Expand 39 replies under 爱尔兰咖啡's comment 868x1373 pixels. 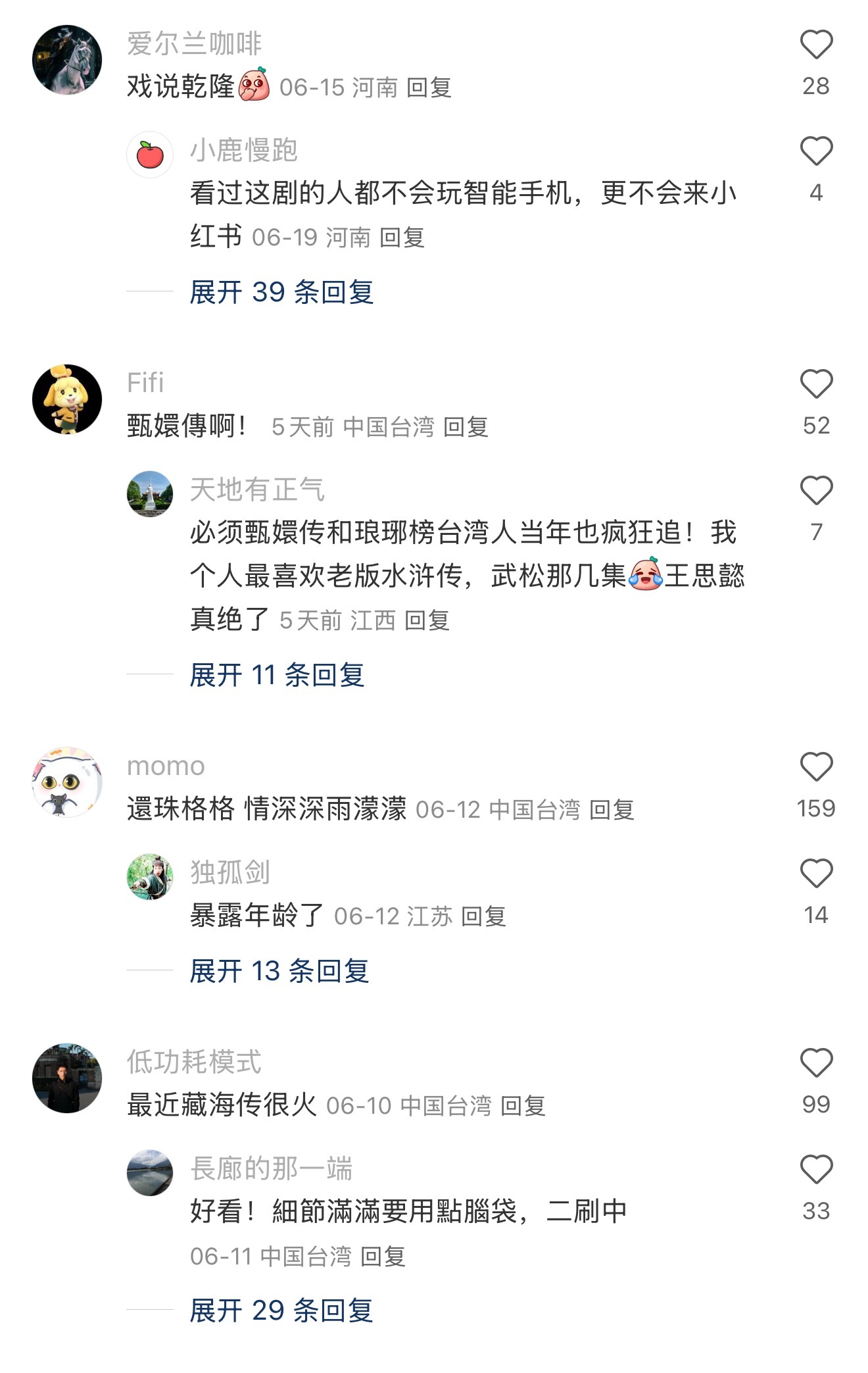click(x=281, y=292)
